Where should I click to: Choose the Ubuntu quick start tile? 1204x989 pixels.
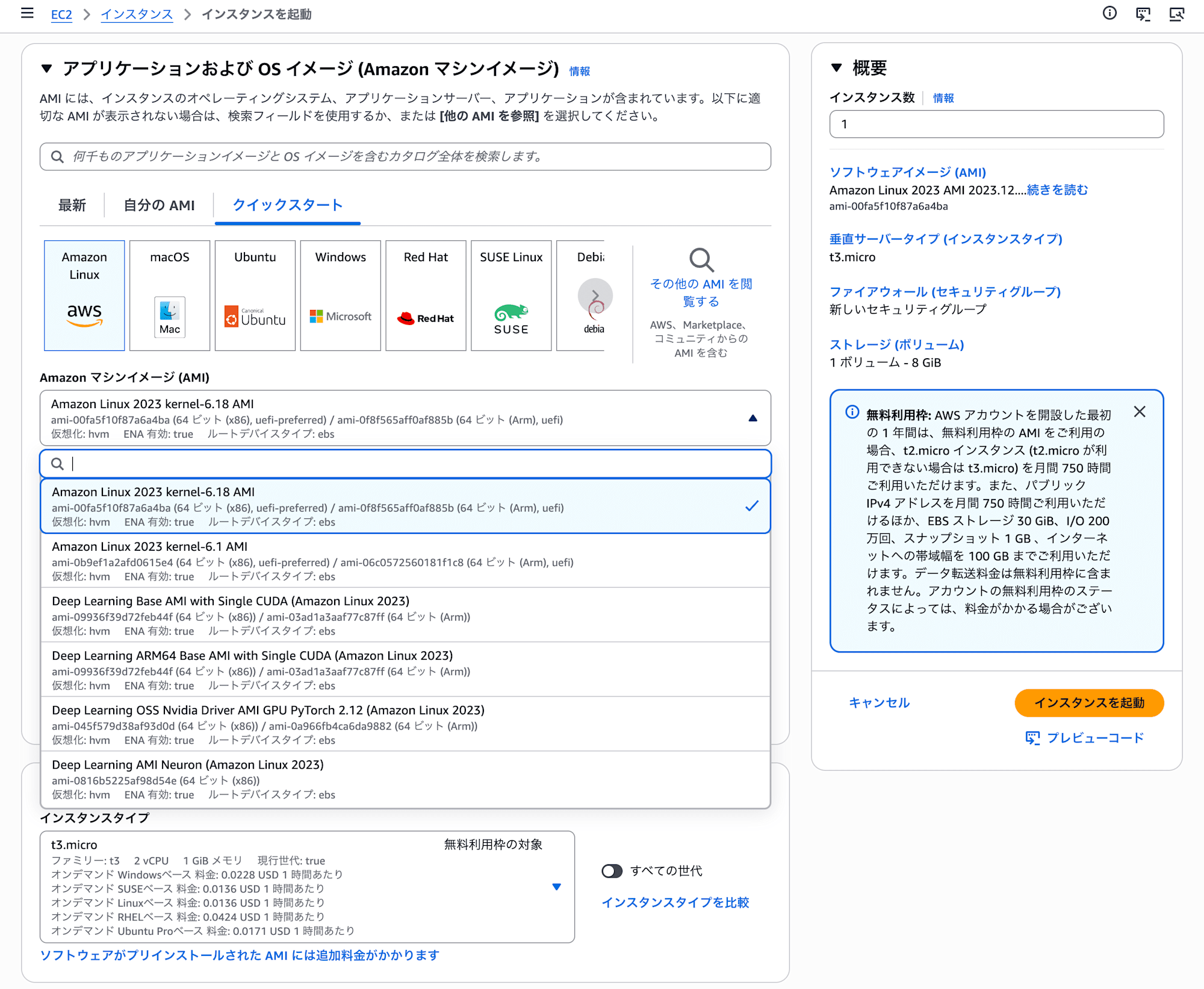pyautogui.click(x=255, y=296)
